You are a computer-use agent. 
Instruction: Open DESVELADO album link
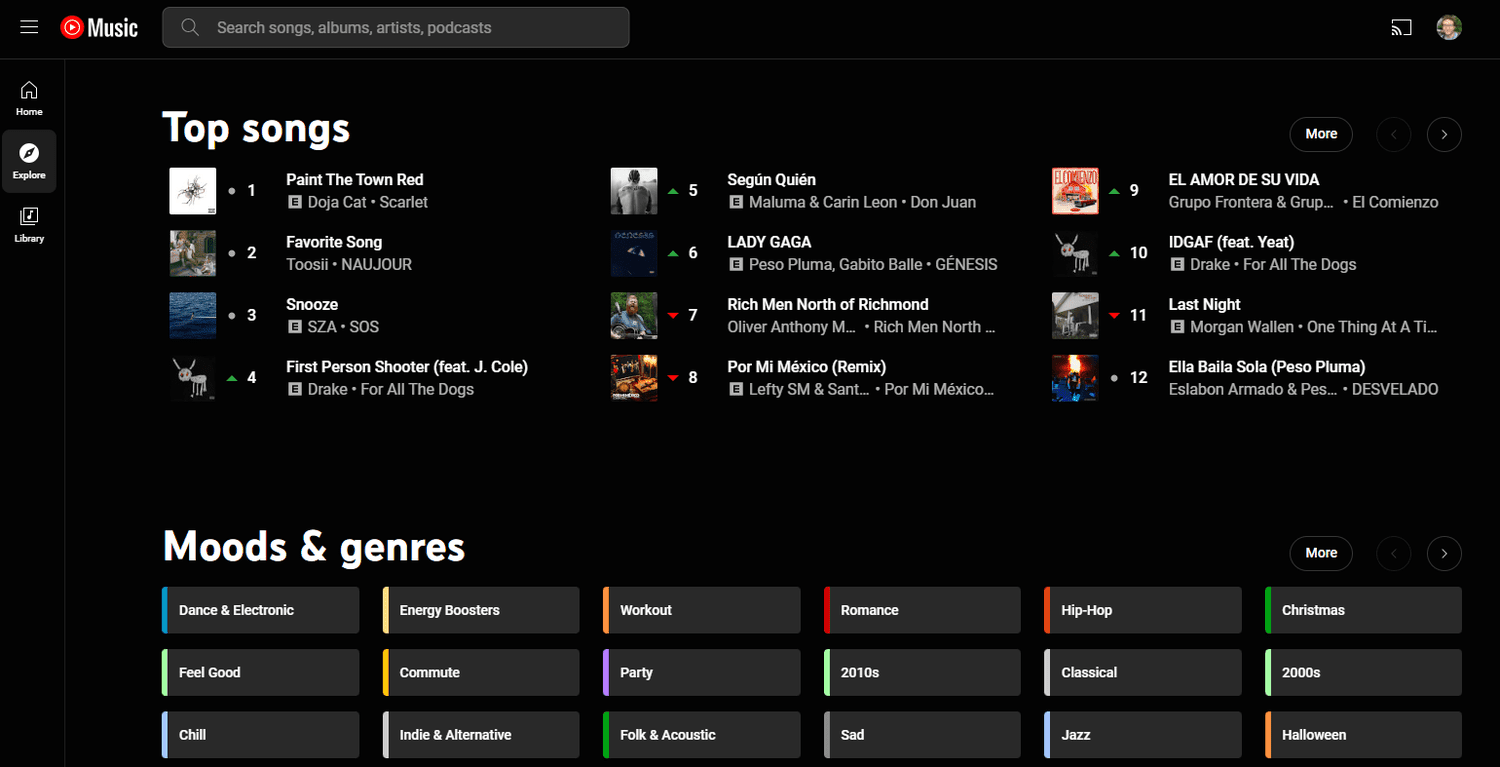(x=1395, y=389)
